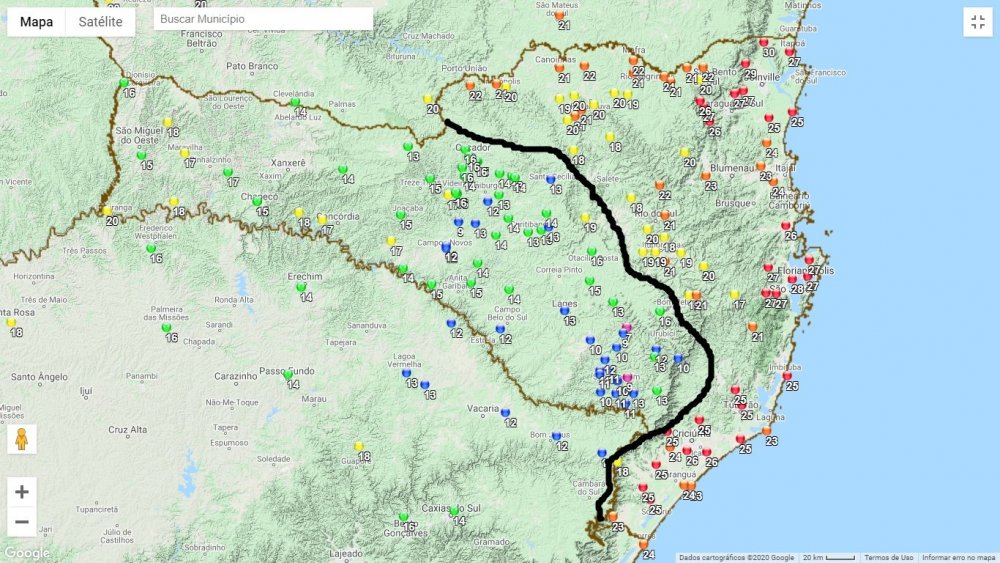Screen dimensions: 1000x563
Task: Click the green marker 14 near Erechim
Action: click(x=301, y=288)
